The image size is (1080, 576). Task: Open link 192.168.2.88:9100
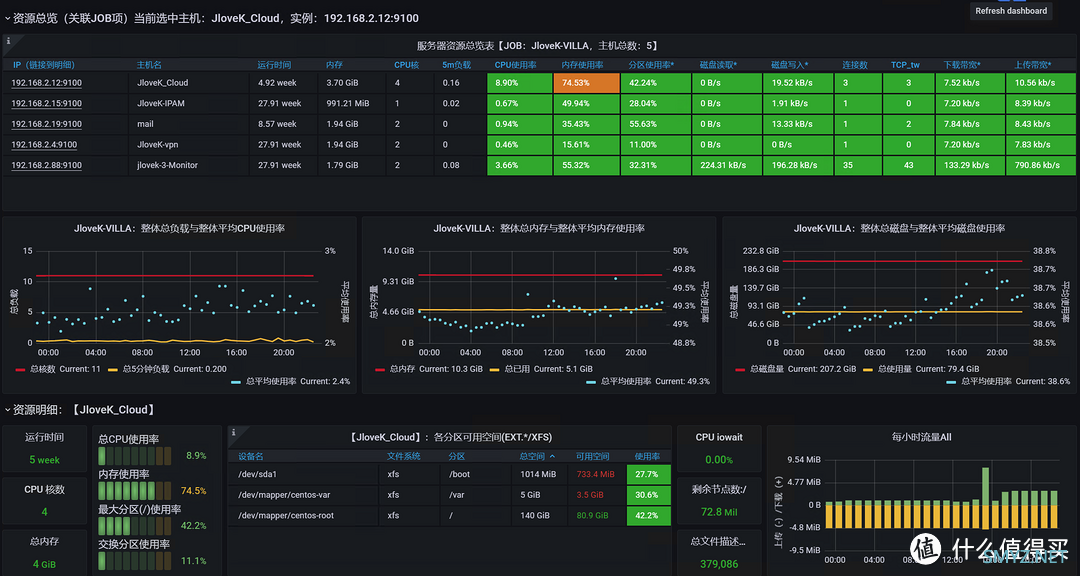[46, 165]
